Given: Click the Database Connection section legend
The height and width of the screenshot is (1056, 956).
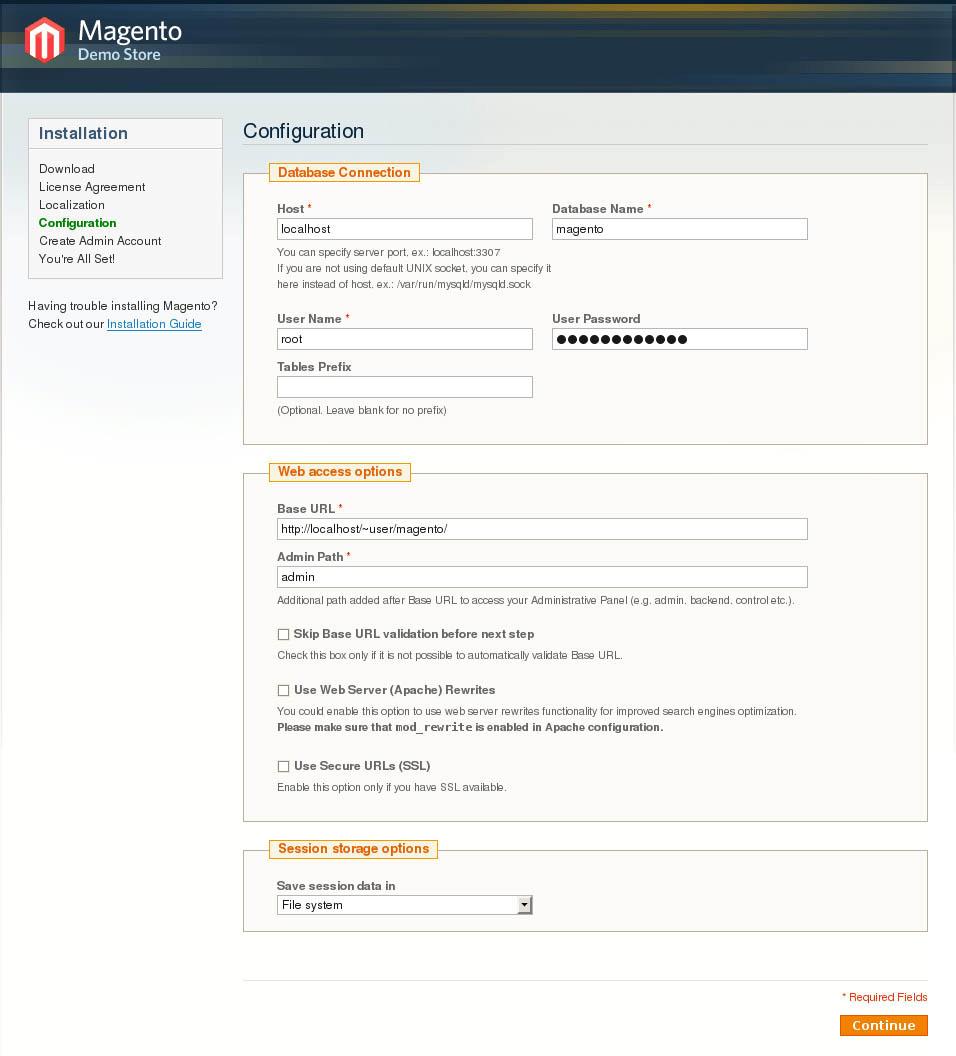Looking at the screenshot, I should point(344,172).
